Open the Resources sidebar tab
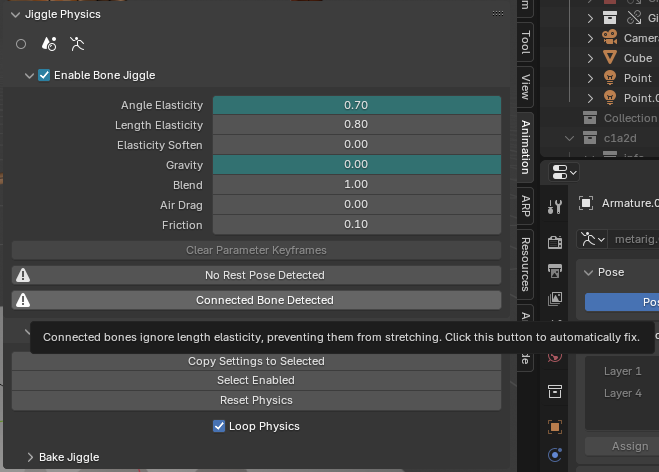 click(525, 264)
